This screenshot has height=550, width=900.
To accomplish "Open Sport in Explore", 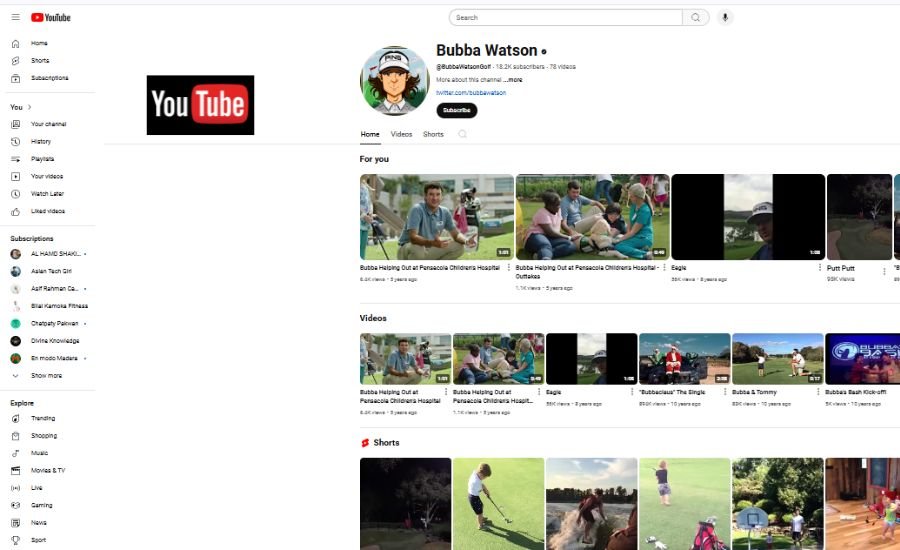I will tap(39, 540).
